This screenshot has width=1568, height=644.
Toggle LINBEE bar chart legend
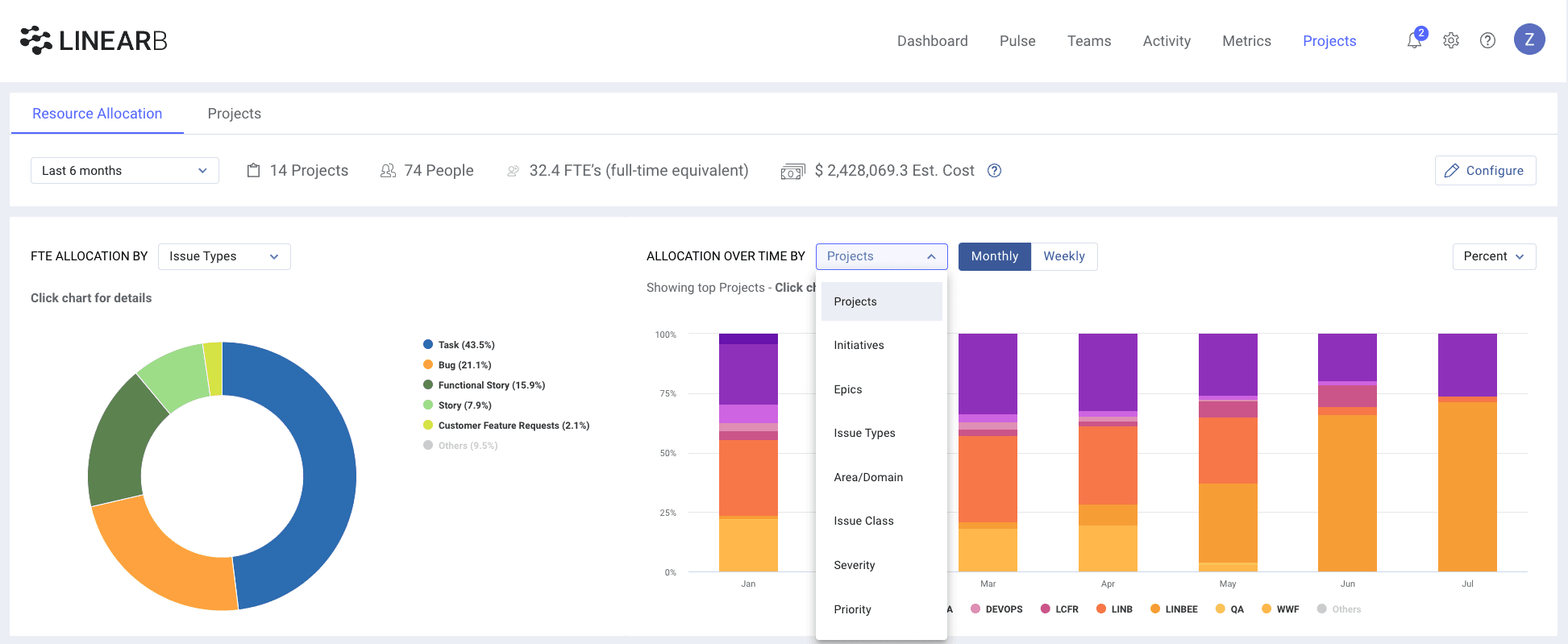pos(1174,609)
